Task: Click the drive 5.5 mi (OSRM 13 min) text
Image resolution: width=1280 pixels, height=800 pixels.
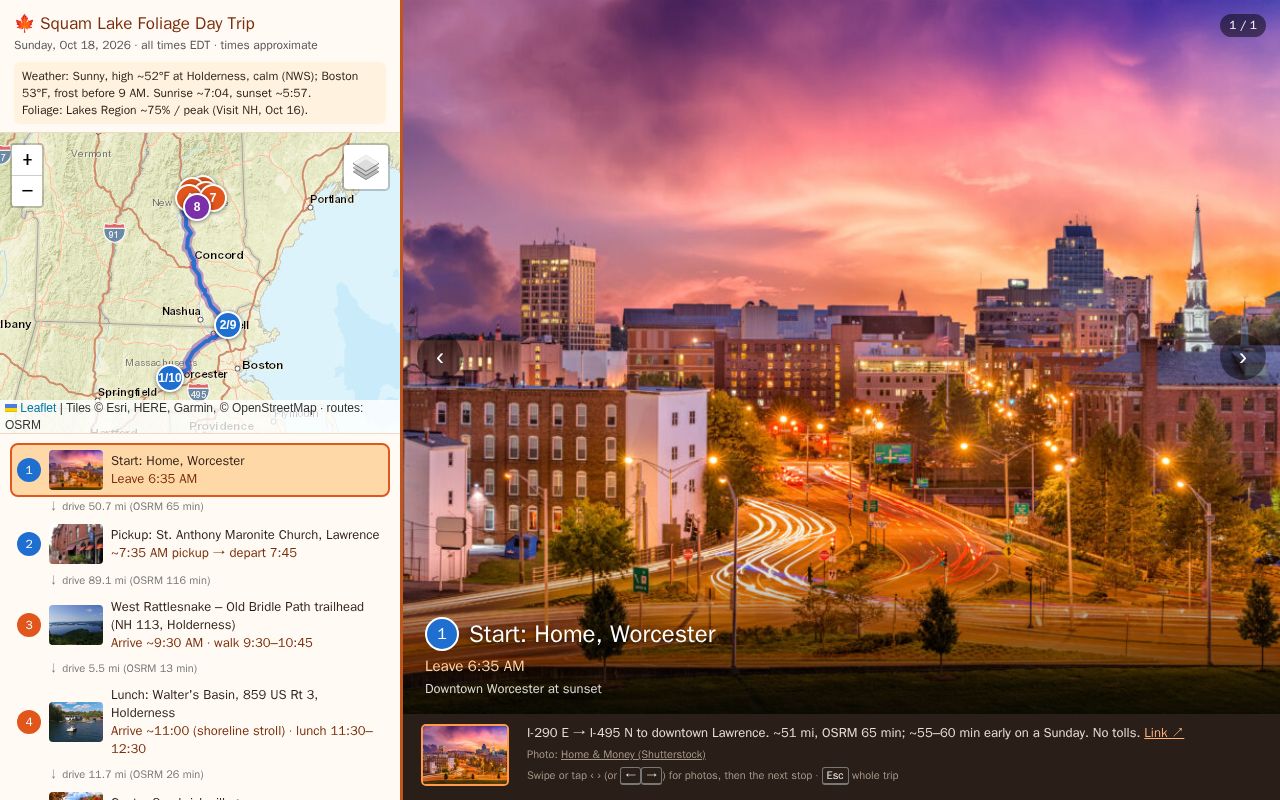Action: [129, 669]
